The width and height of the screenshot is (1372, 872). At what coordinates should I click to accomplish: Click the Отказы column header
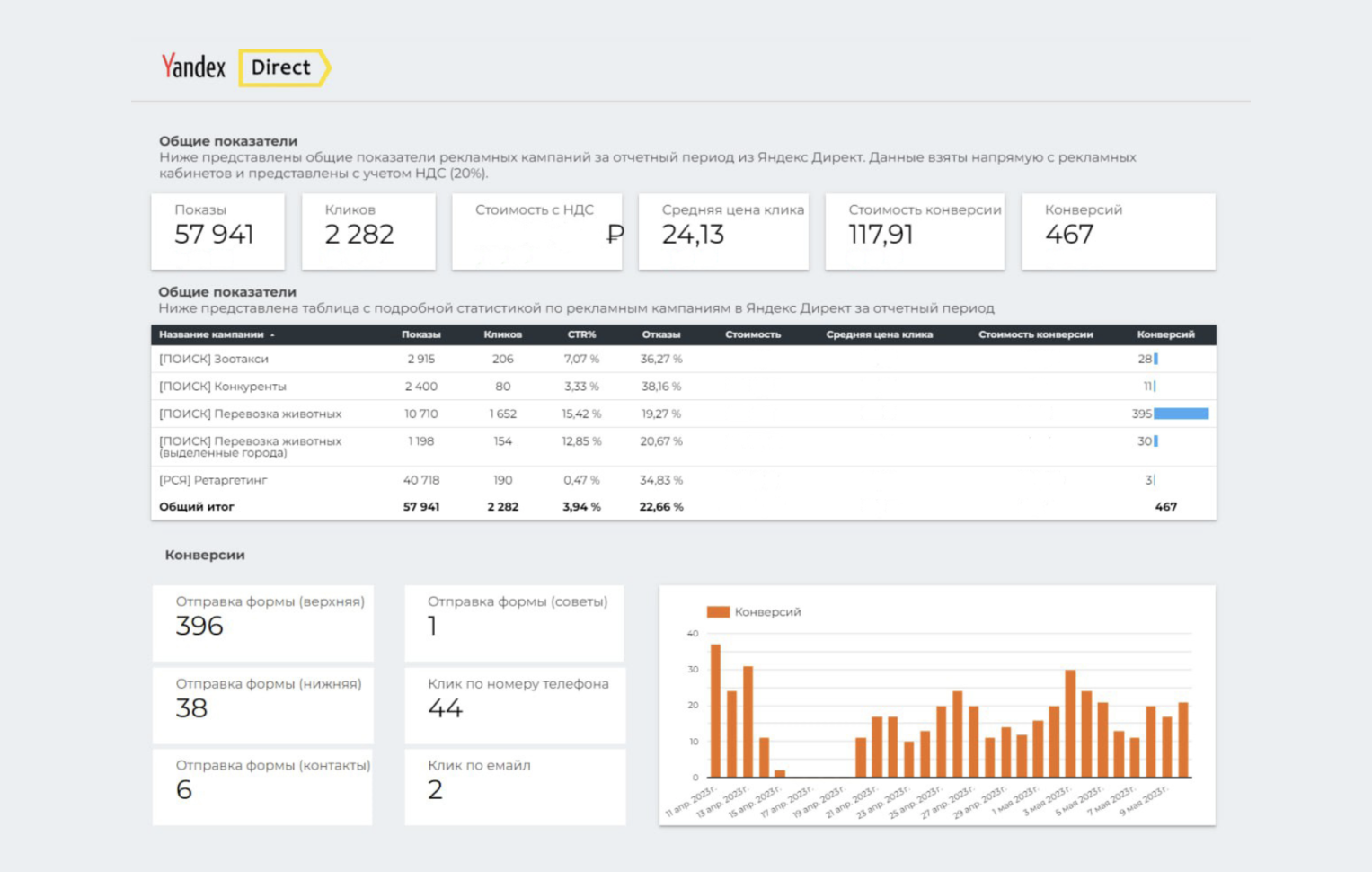660,334
